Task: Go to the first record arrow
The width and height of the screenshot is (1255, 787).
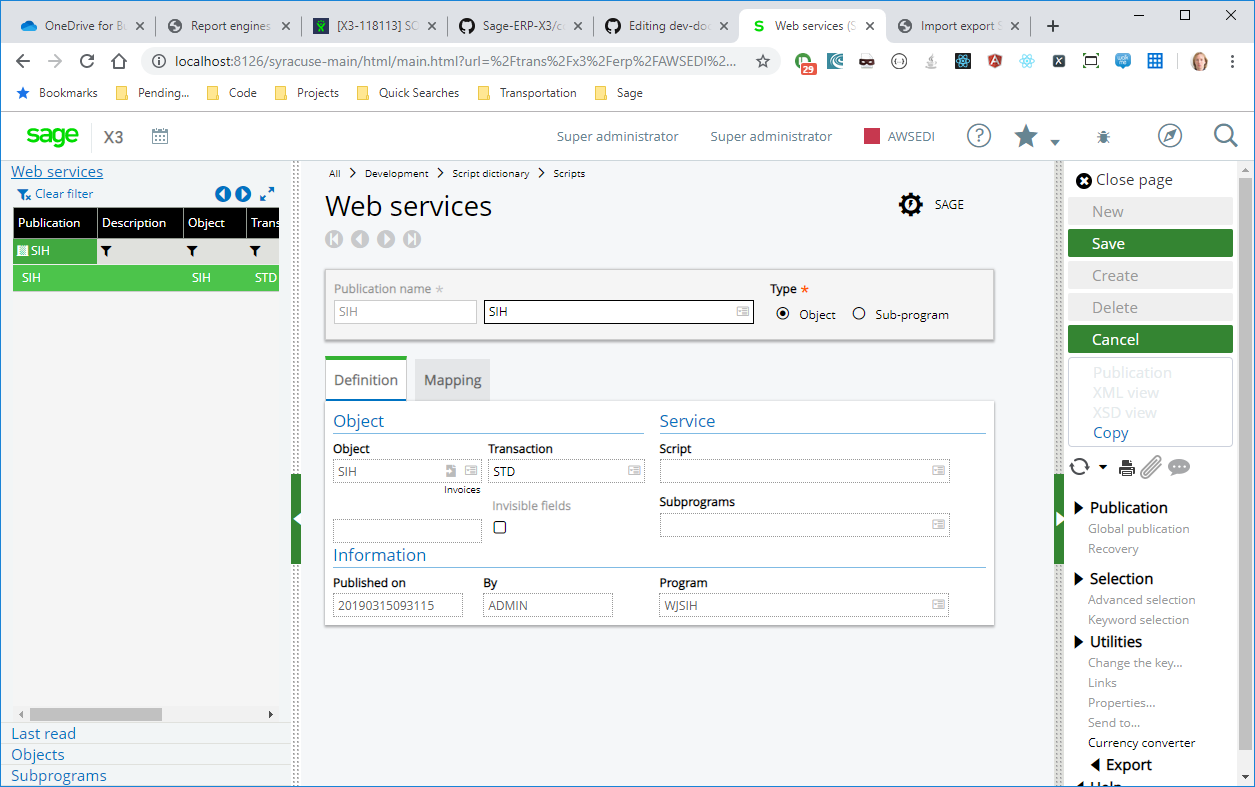Action: (x=334, y=239)
